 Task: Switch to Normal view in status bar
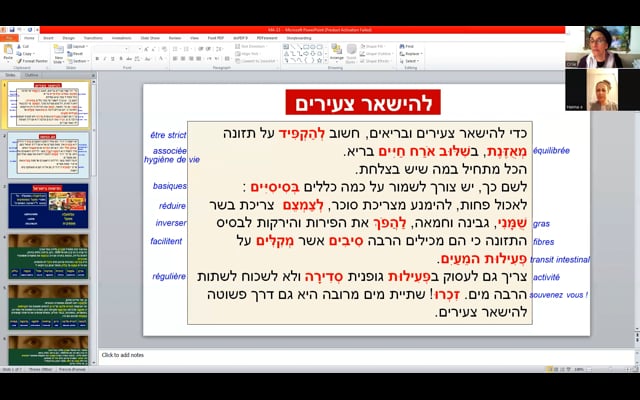(x=549, y=369)
